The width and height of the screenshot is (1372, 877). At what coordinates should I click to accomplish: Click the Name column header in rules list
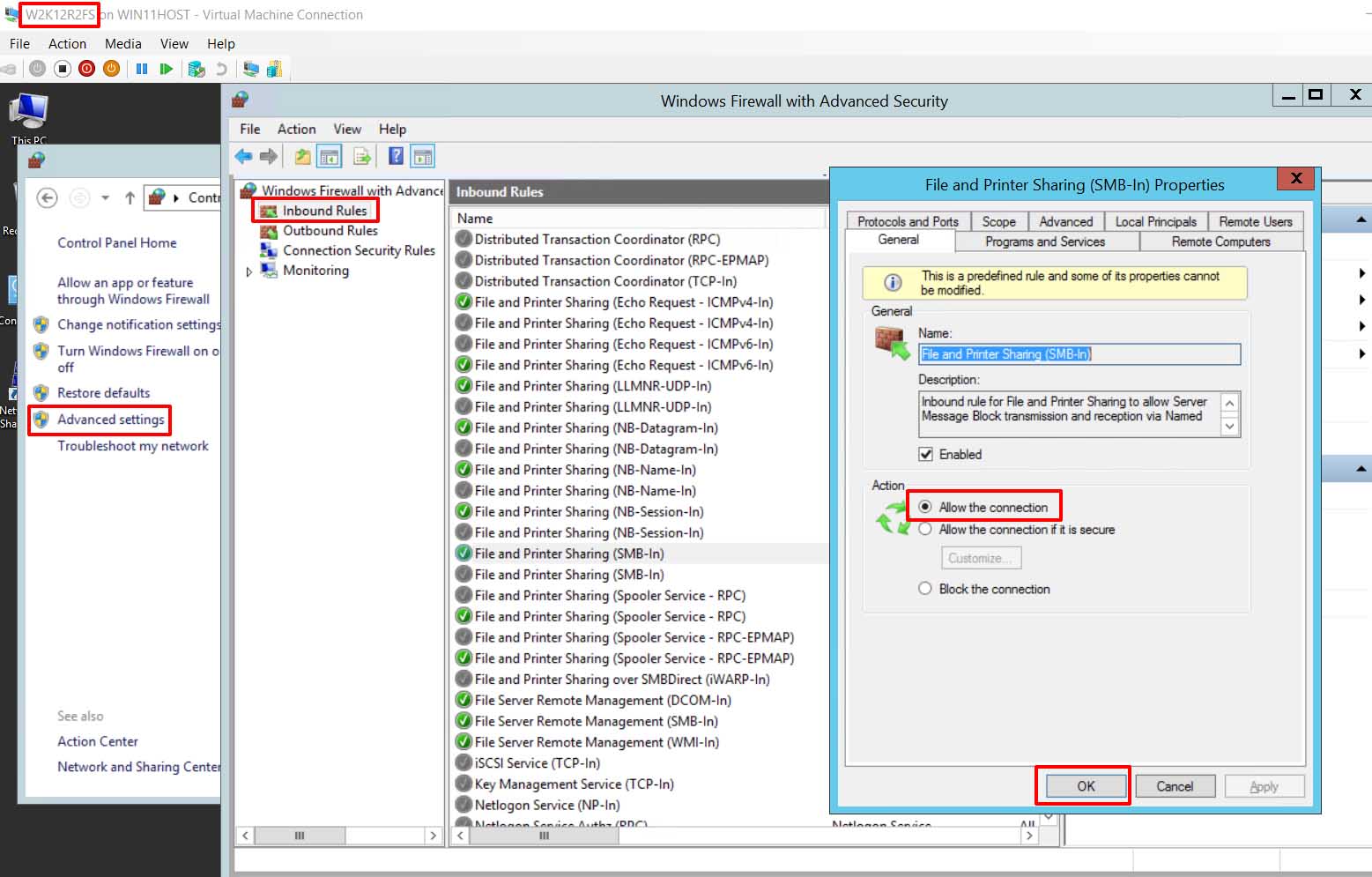point(639,219)
